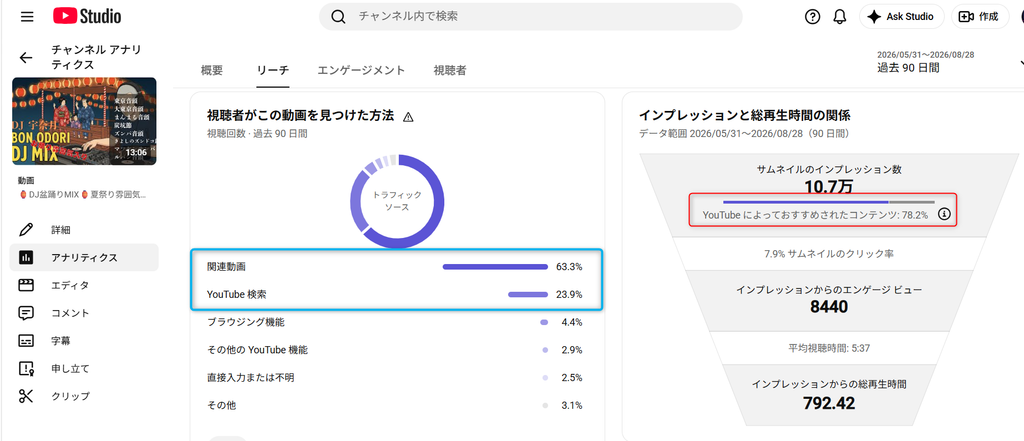Switch to the 視聴者 tab
This screenshot has height=441, width=1024.
point(450,70)
